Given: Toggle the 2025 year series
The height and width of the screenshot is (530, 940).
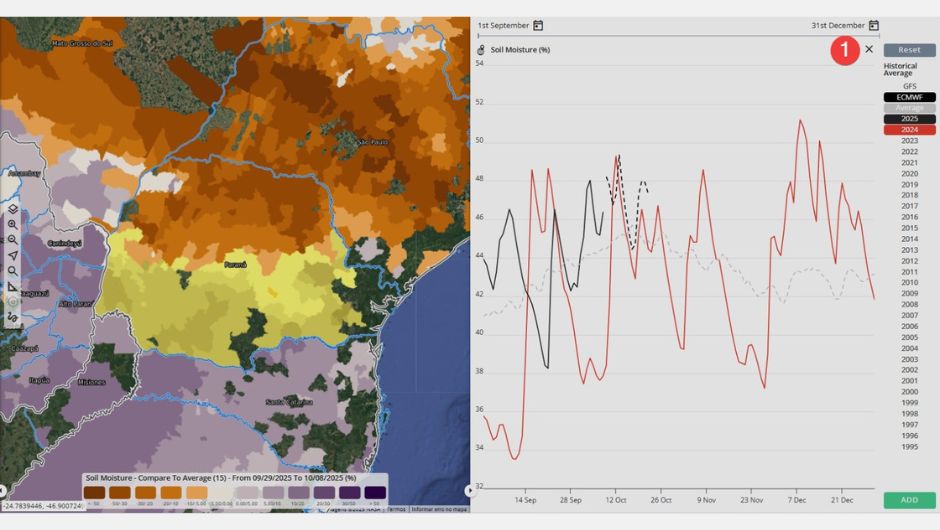Looking at the screenshot, I should tap(909, 119).
